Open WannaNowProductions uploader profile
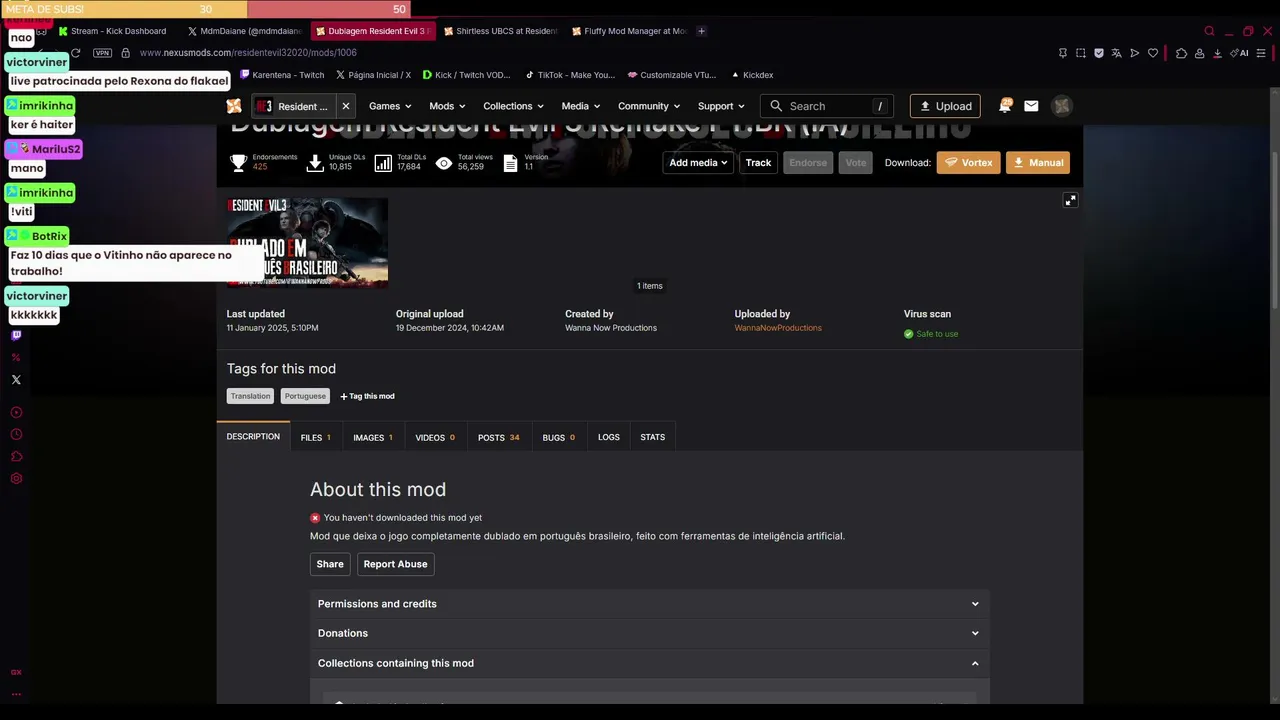This screenshot has height=720, width=1280. [x=778, y=328]
